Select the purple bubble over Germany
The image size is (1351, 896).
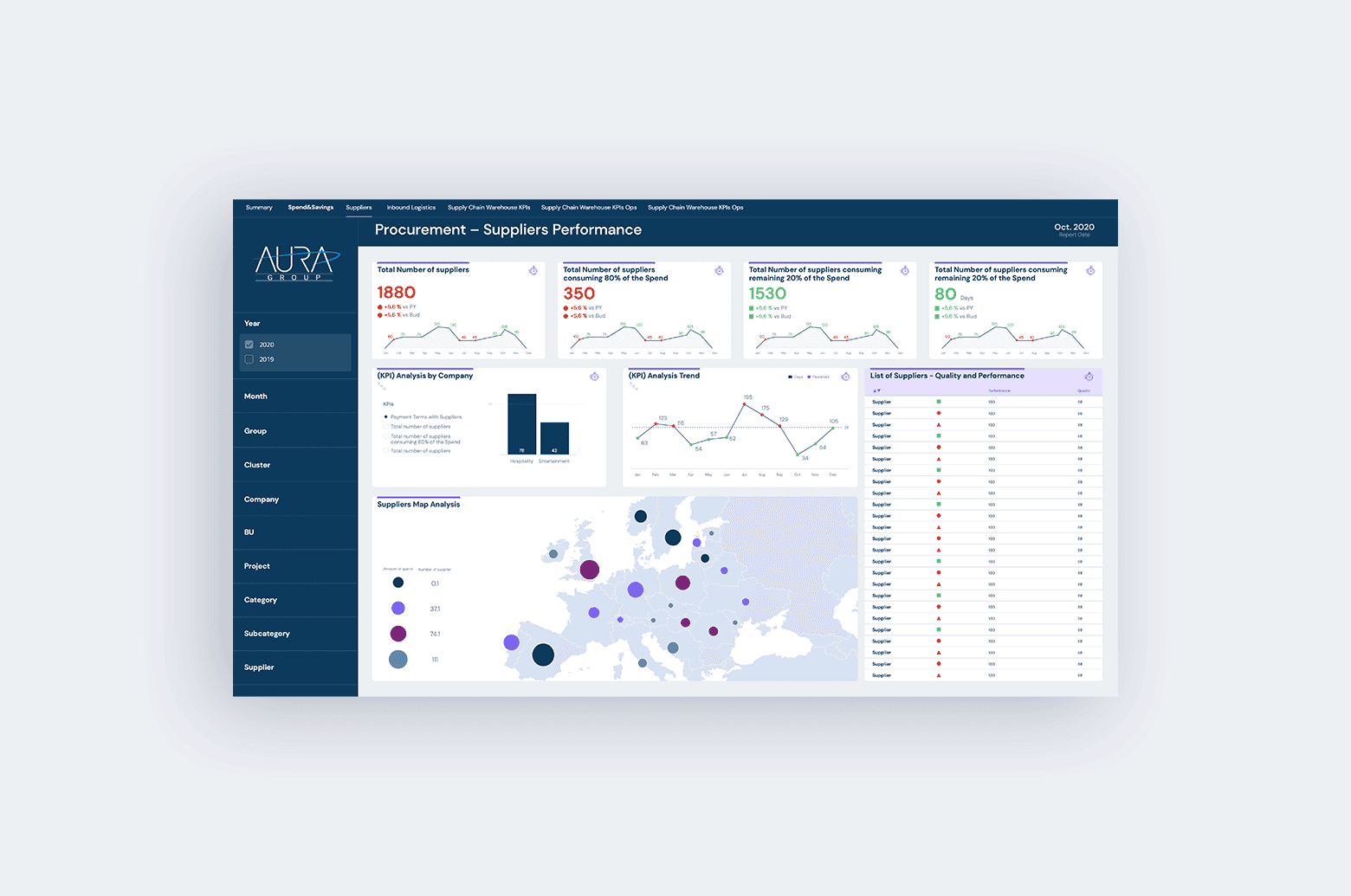point(636,590)
